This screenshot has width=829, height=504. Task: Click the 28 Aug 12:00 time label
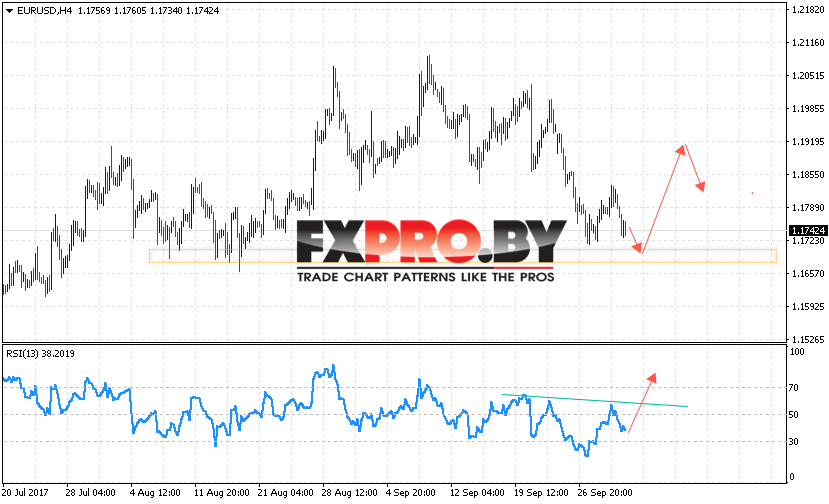(x=349, y=492)
